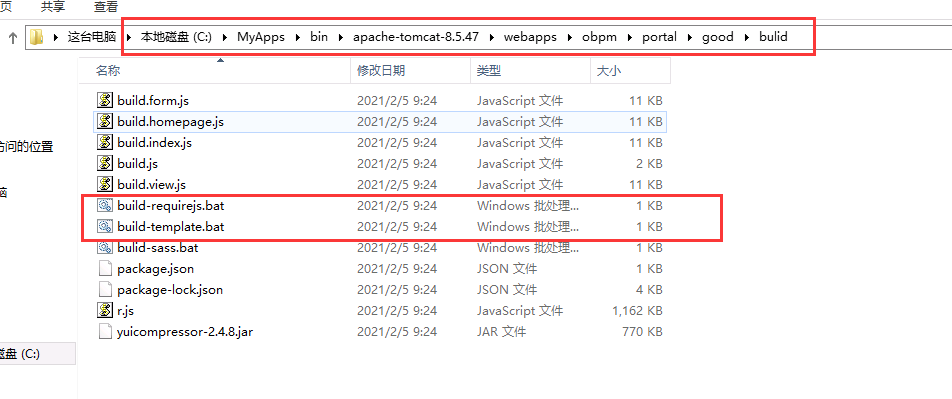Image resolution: width=952 pixels, height=399 pixels.
Task: Navigate to bin breadcrumb folder
Action: point(319,37)
